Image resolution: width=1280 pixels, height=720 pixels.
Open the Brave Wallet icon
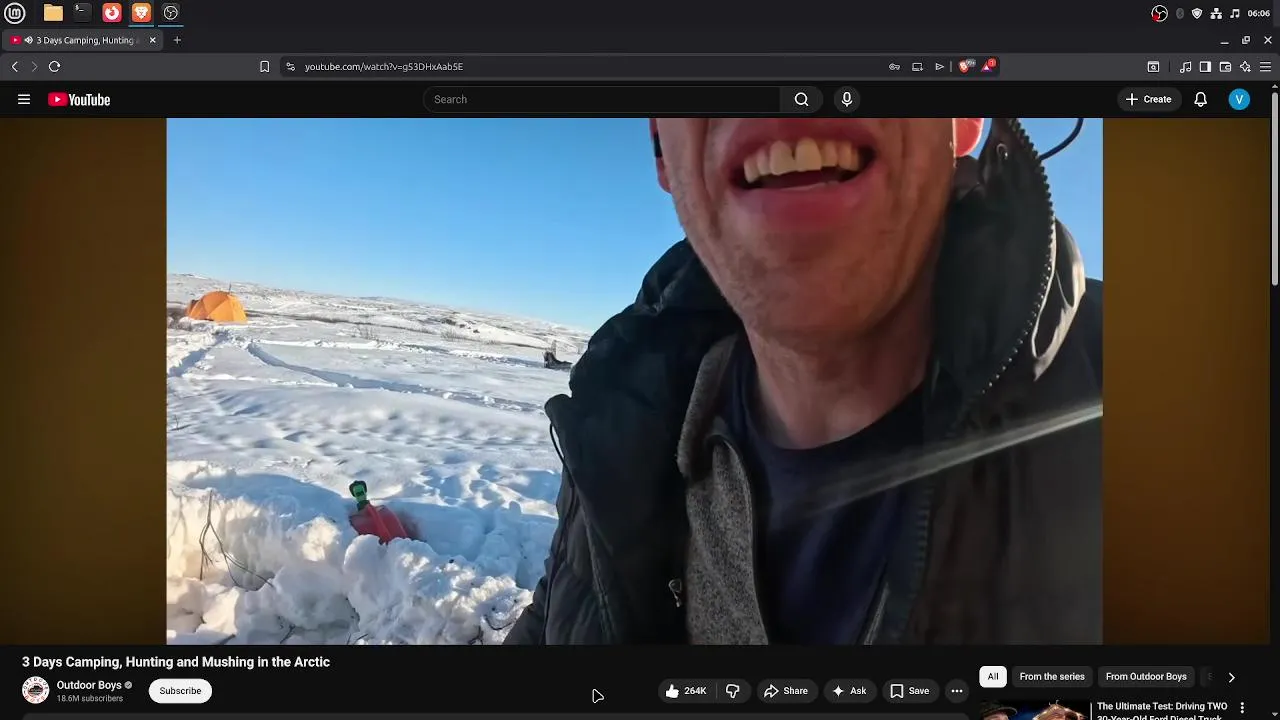[1225, 66]
